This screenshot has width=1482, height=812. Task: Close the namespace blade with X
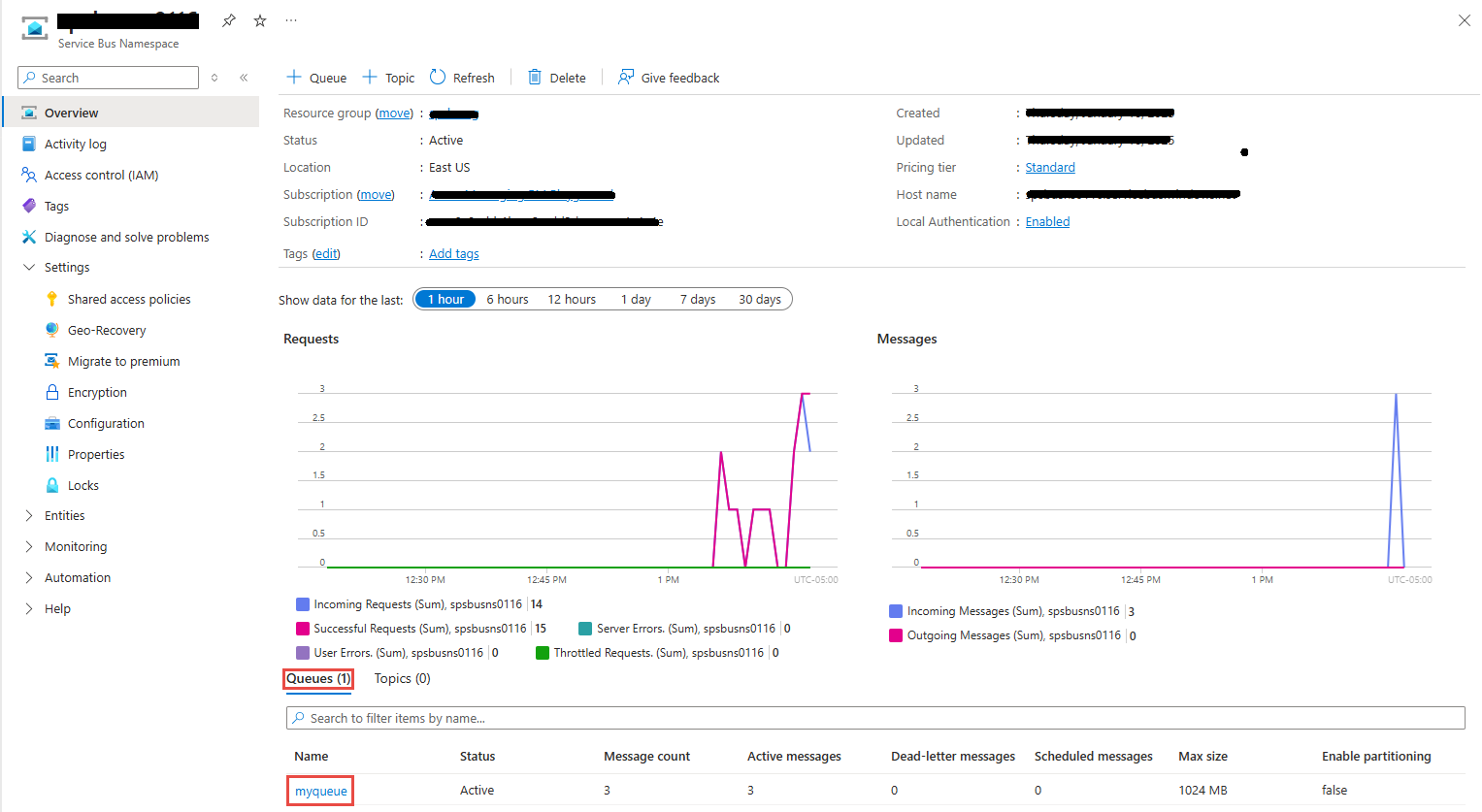pos(1465,20)
